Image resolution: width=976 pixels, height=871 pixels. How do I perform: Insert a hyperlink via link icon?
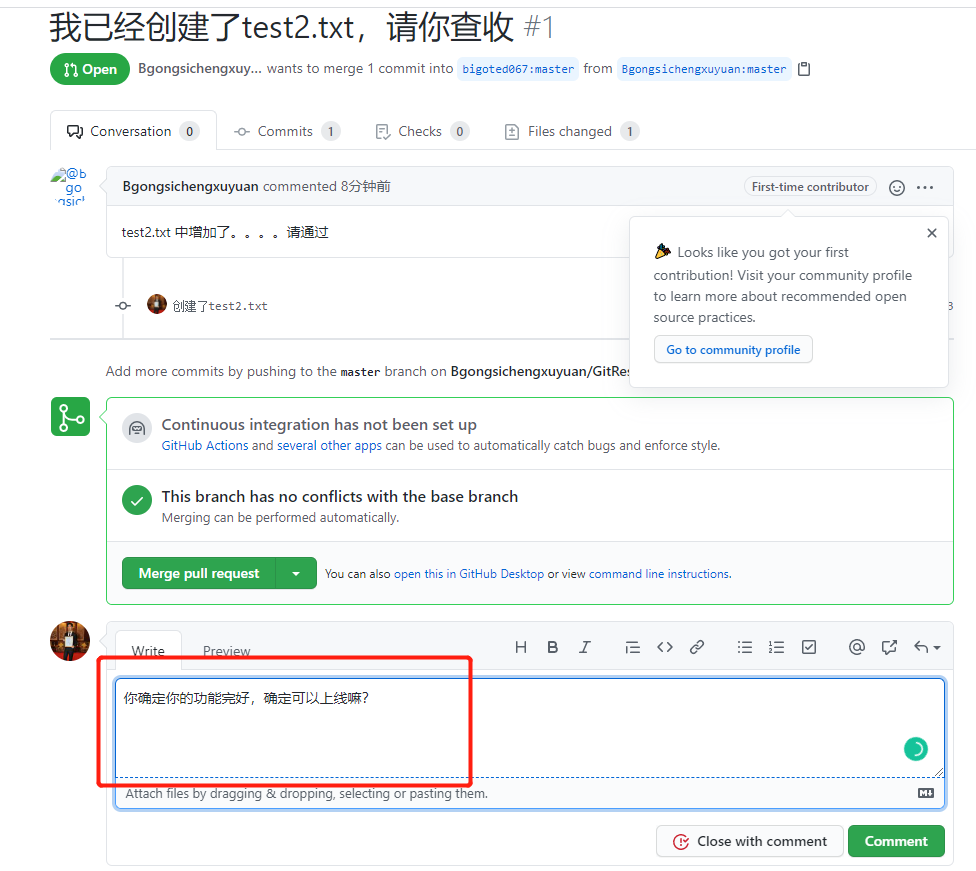[x=697, y=647]
